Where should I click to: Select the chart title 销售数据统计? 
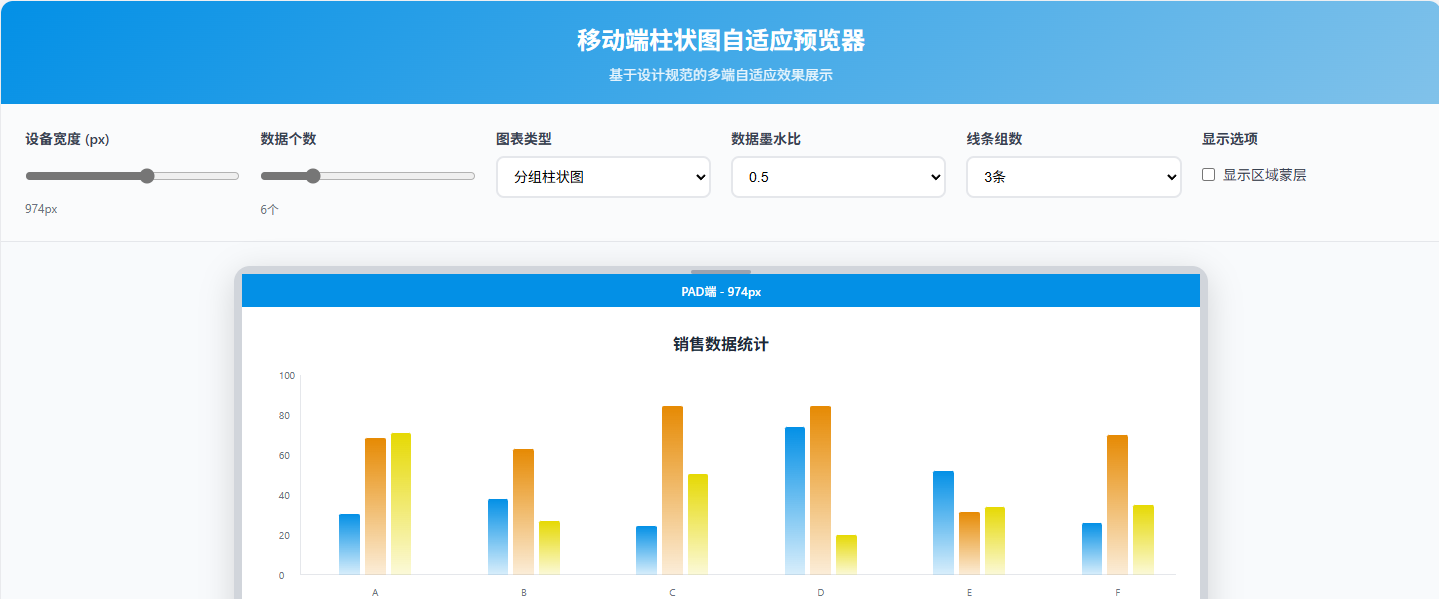click(719, 345)
